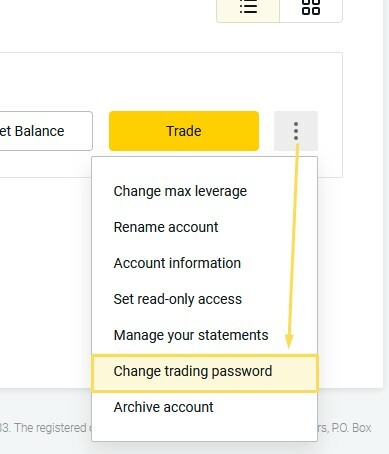Click the P.O. Box footer text
Image resolution: width=389 pixels, height=454 pixels.
(345, 428)
